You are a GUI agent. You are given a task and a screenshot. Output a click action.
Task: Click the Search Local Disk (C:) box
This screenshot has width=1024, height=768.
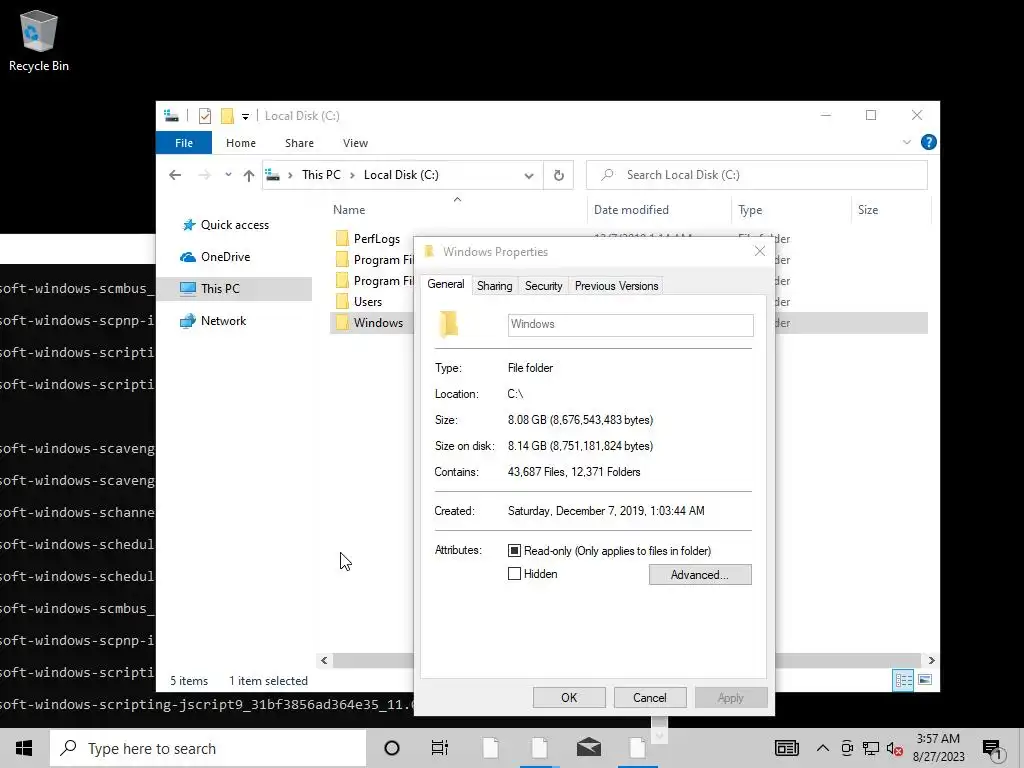click(x=756, y=175)
